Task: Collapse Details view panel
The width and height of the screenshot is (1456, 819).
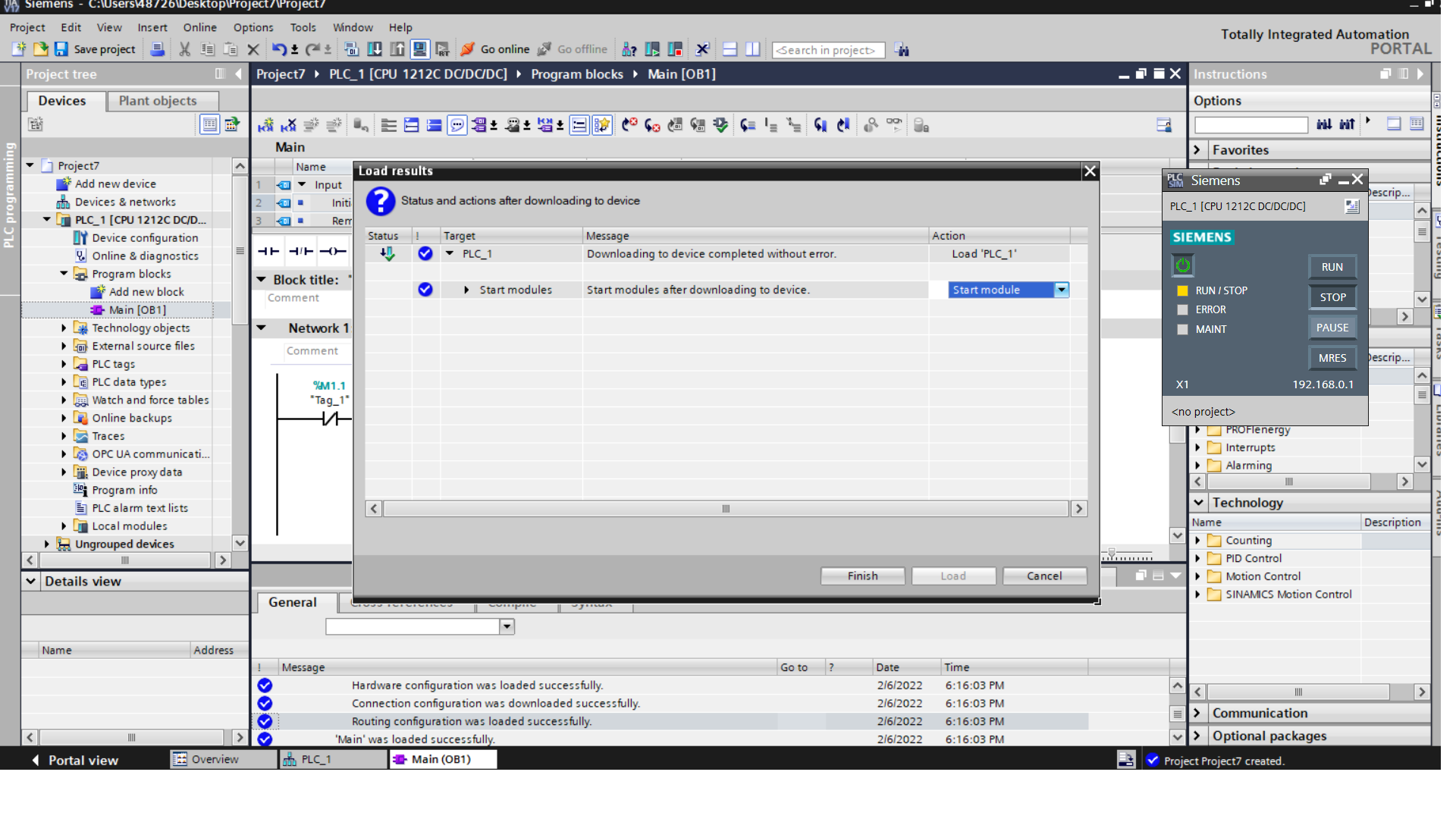Action: [x=31, y=582]
